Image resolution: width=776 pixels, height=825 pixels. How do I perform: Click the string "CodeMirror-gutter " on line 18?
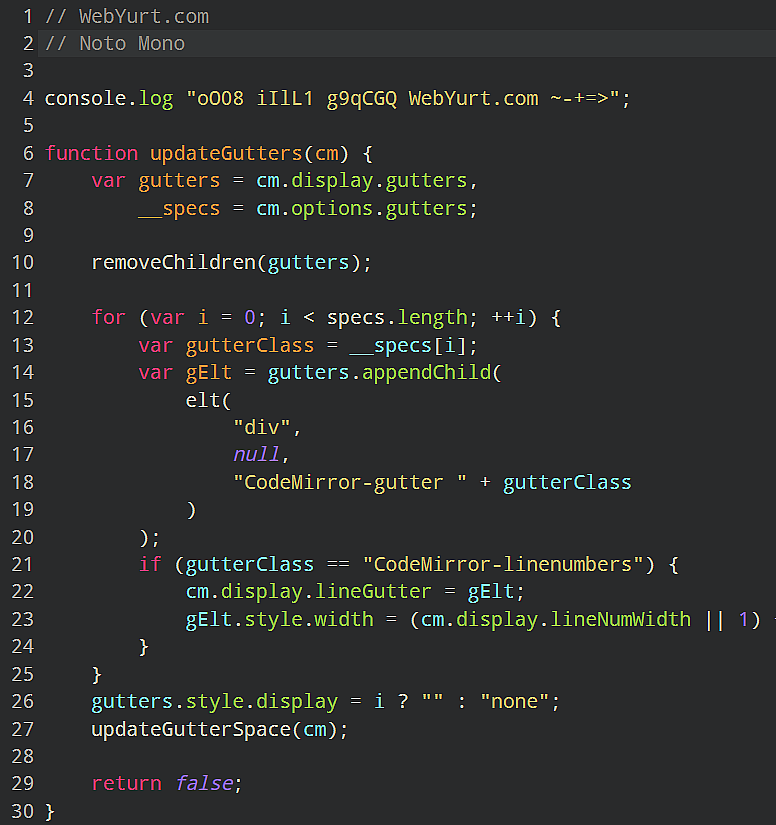[x=350, y=482]
